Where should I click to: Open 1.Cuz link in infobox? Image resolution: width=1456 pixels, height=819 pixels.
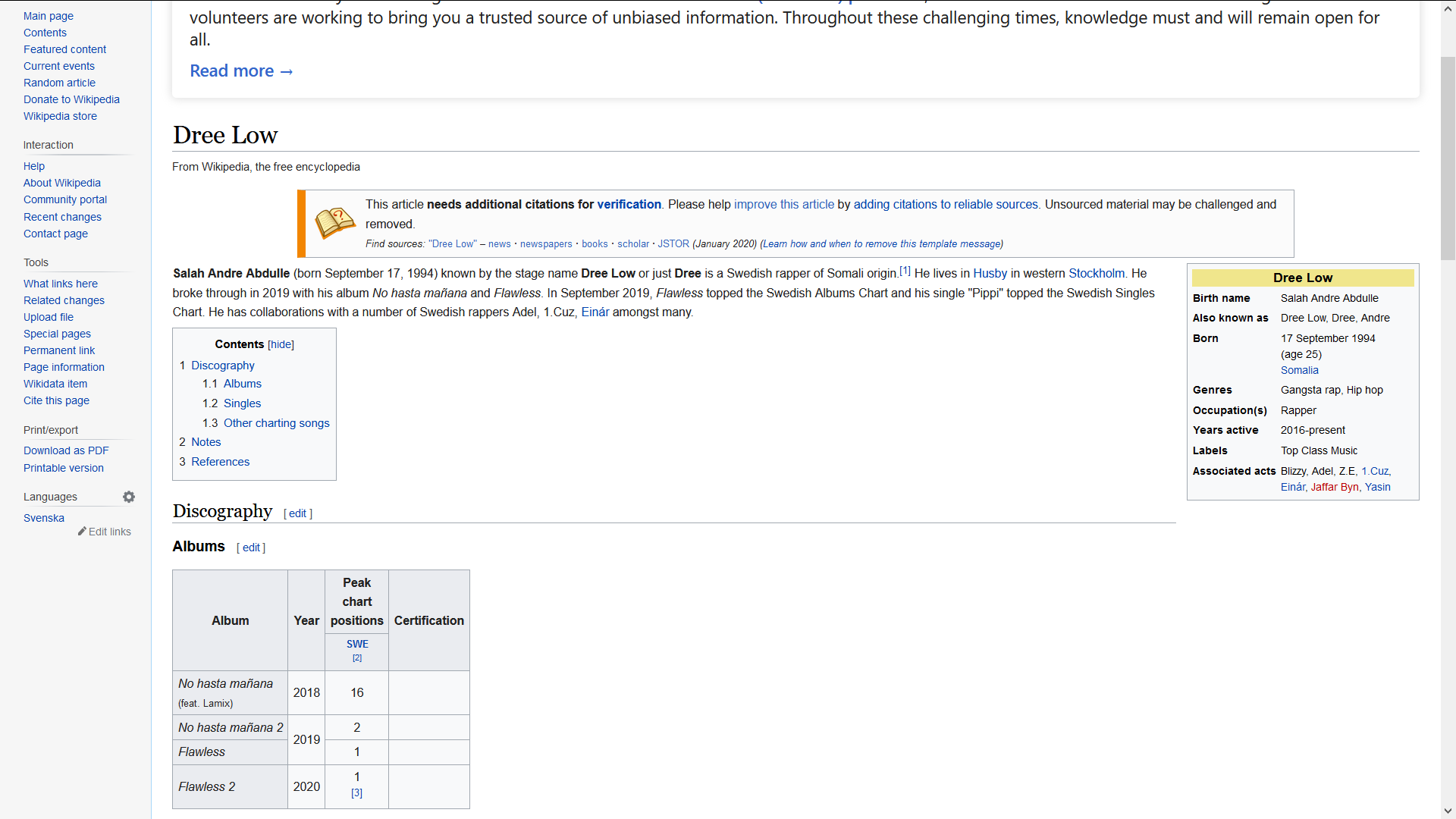[1375, 471]
